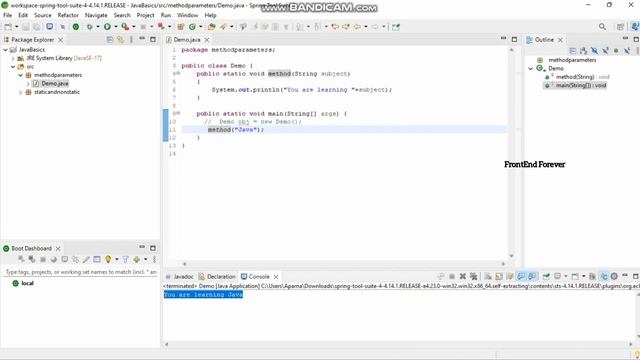Image resolution: width=640 pixels, height=360 pixels.
Task: Expand the JRE System Library node
Action: click(13, 58)
